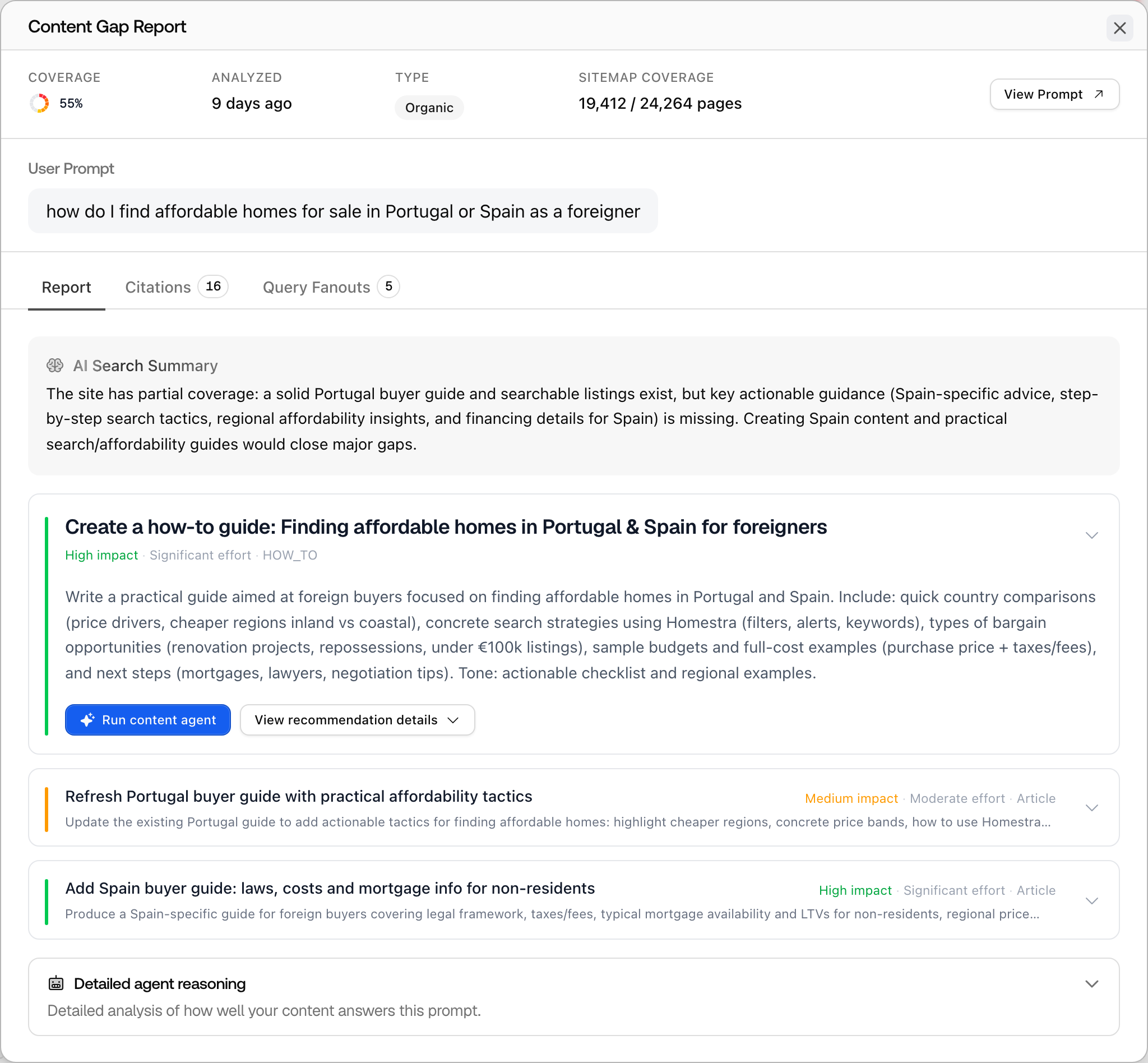Click the sparkle icon on Run content agent
This screenshot has height=1063, width=1148.
tap(87, 719)
